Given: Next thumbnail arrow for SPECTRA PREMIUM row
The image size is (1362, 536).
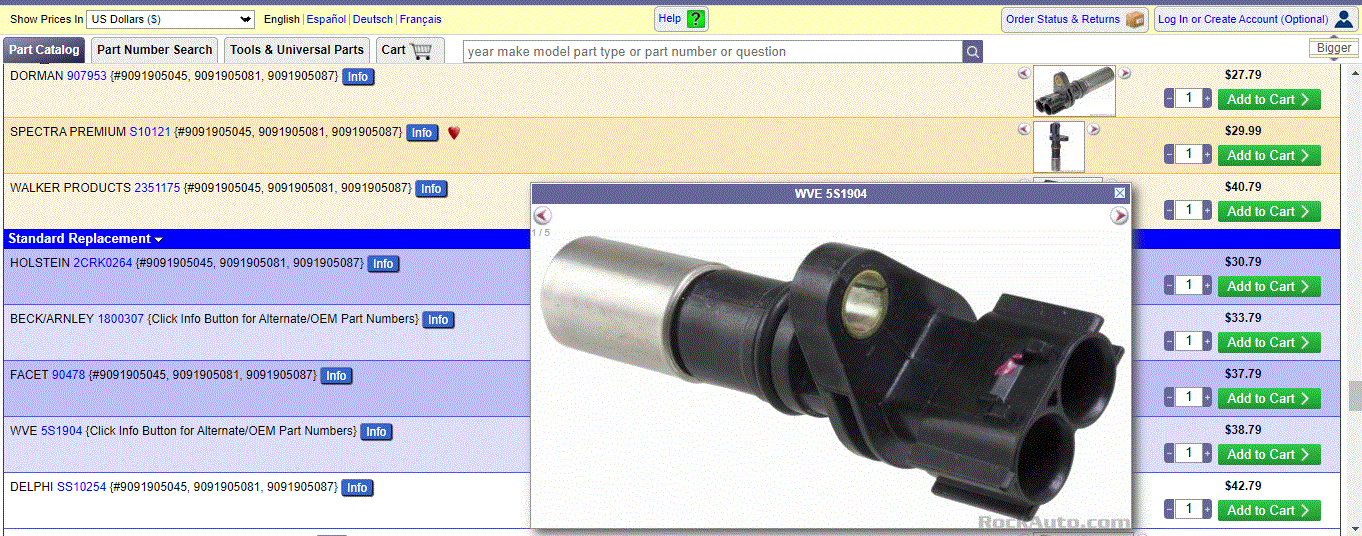Looking at the screenshot, I should [1094, 129].
